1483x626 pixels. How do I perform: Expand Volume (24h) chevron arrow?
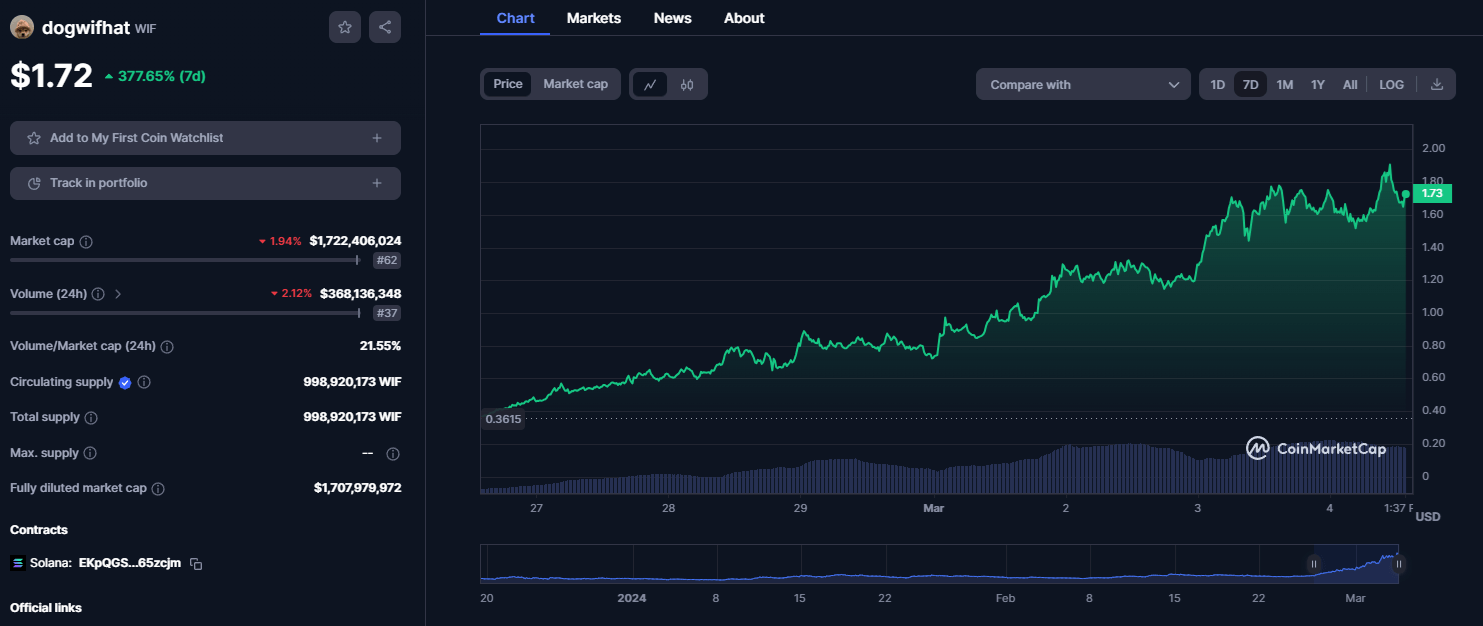pyautogui.click(x=118, y=294)
